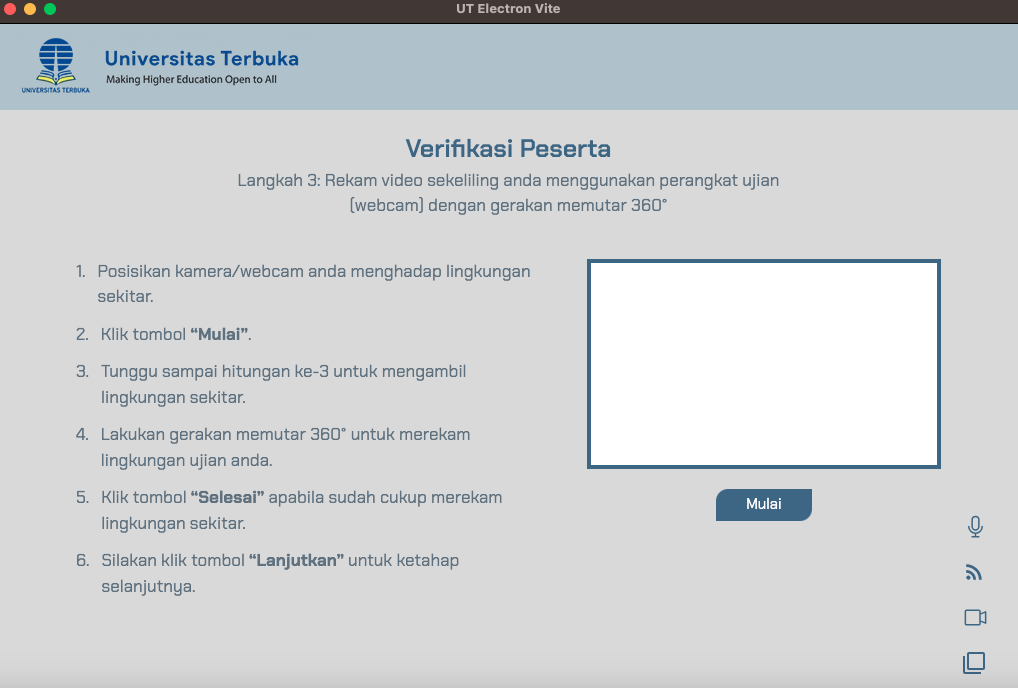Click the UT Electron Vite window title
The height and width of the screenshot is (688, 1018).
coord(509,9)
